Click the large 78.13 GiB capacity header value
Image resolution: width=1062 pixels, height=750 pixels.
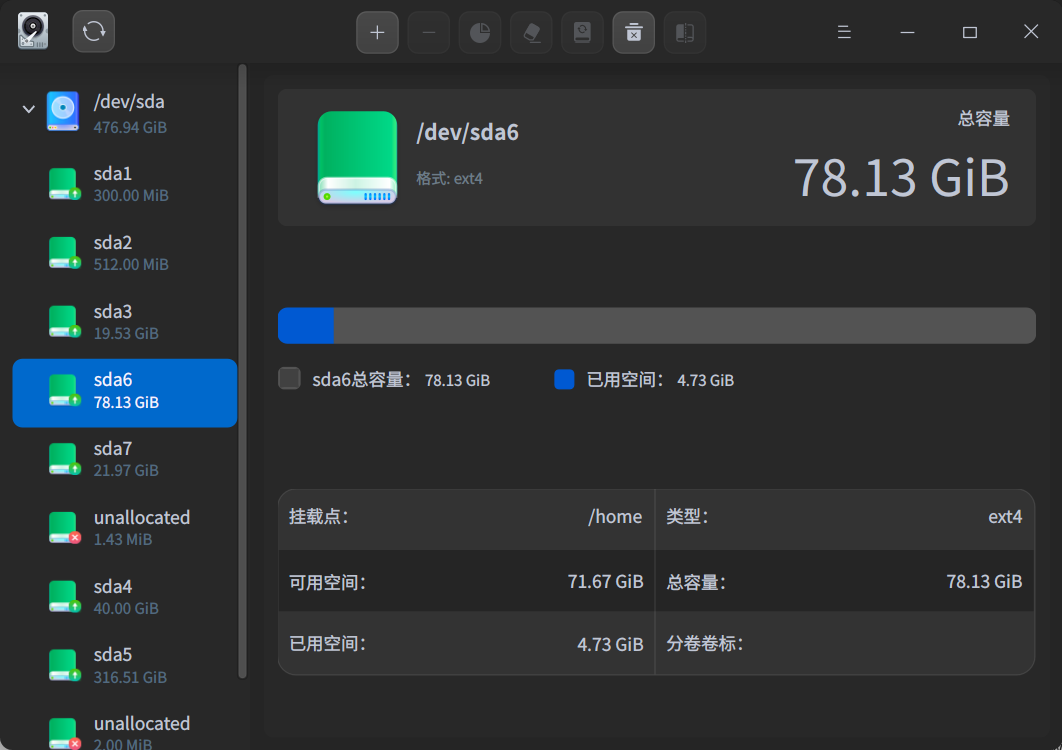(901, 178)
